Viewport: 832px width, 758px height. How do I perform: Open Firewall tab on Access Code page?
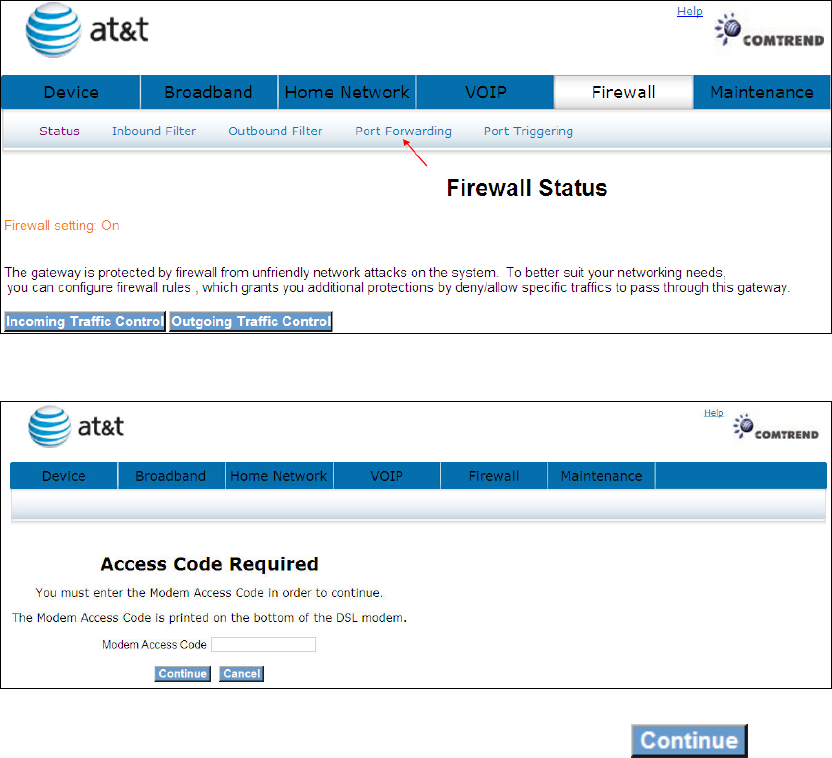[x=493, y=476]
